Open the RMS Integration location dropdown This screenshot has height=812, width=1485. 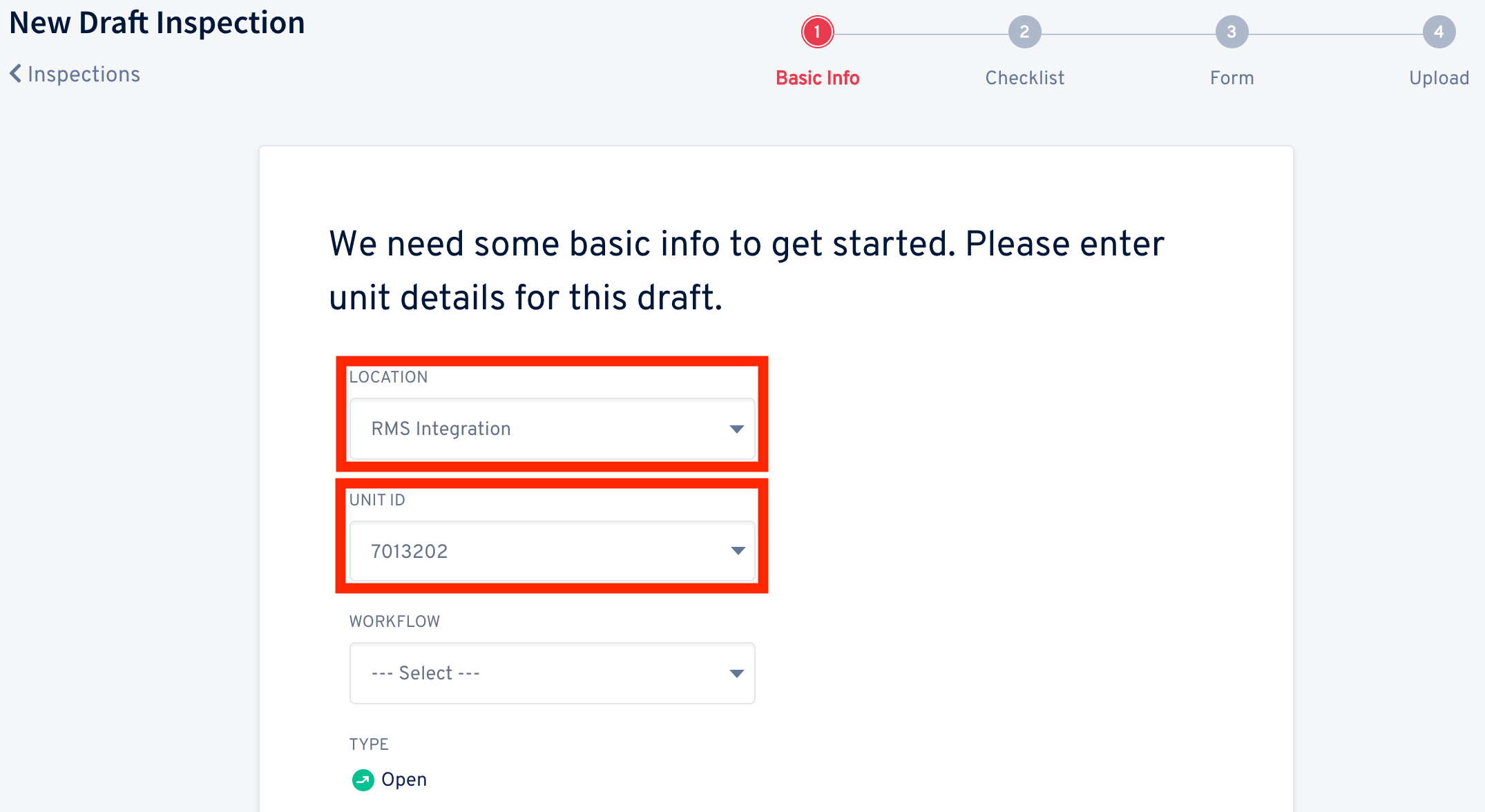[x=552, y=429]
